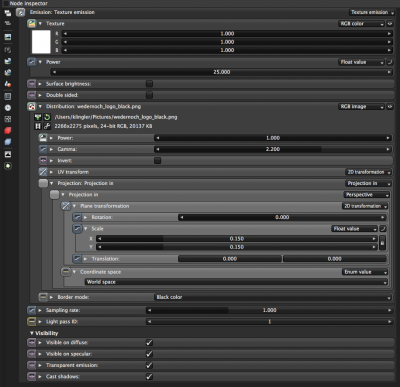Click the Gamma node icon
The width and height of the screenshot is (400, 387).
[43, 149]
